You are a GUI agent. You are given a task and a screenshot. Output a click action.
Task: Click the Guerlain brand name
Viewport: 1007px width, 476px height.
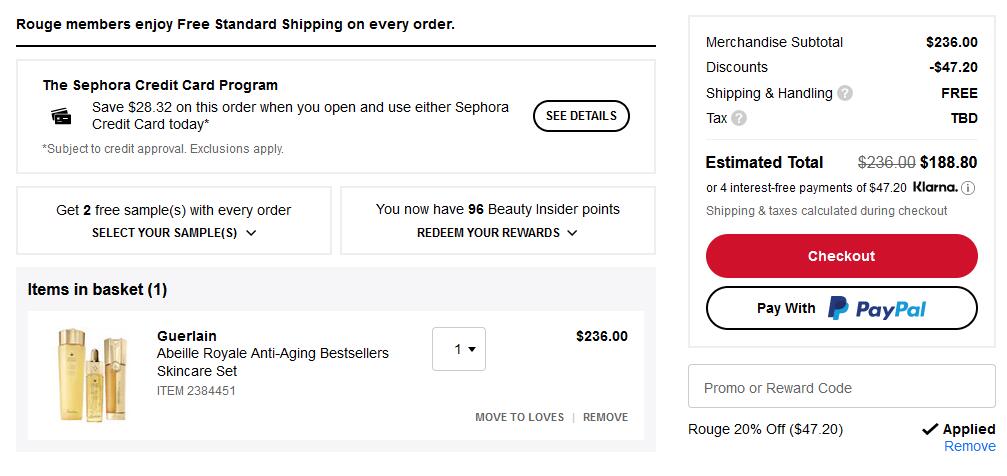tap(187, 336)
